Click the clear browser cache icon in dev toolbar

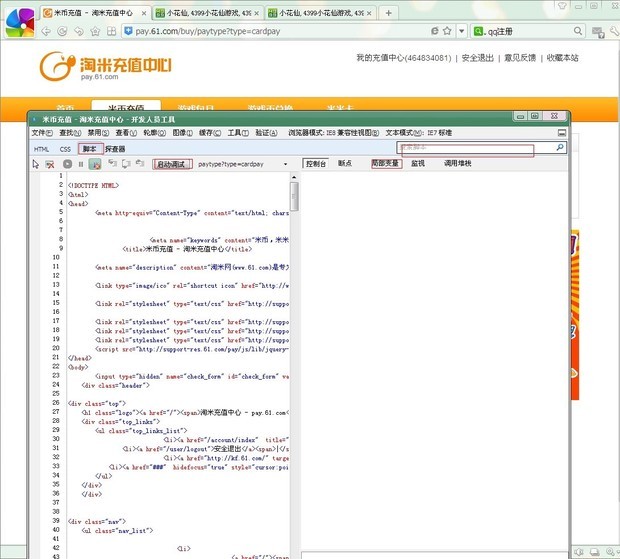coord(50,163)
